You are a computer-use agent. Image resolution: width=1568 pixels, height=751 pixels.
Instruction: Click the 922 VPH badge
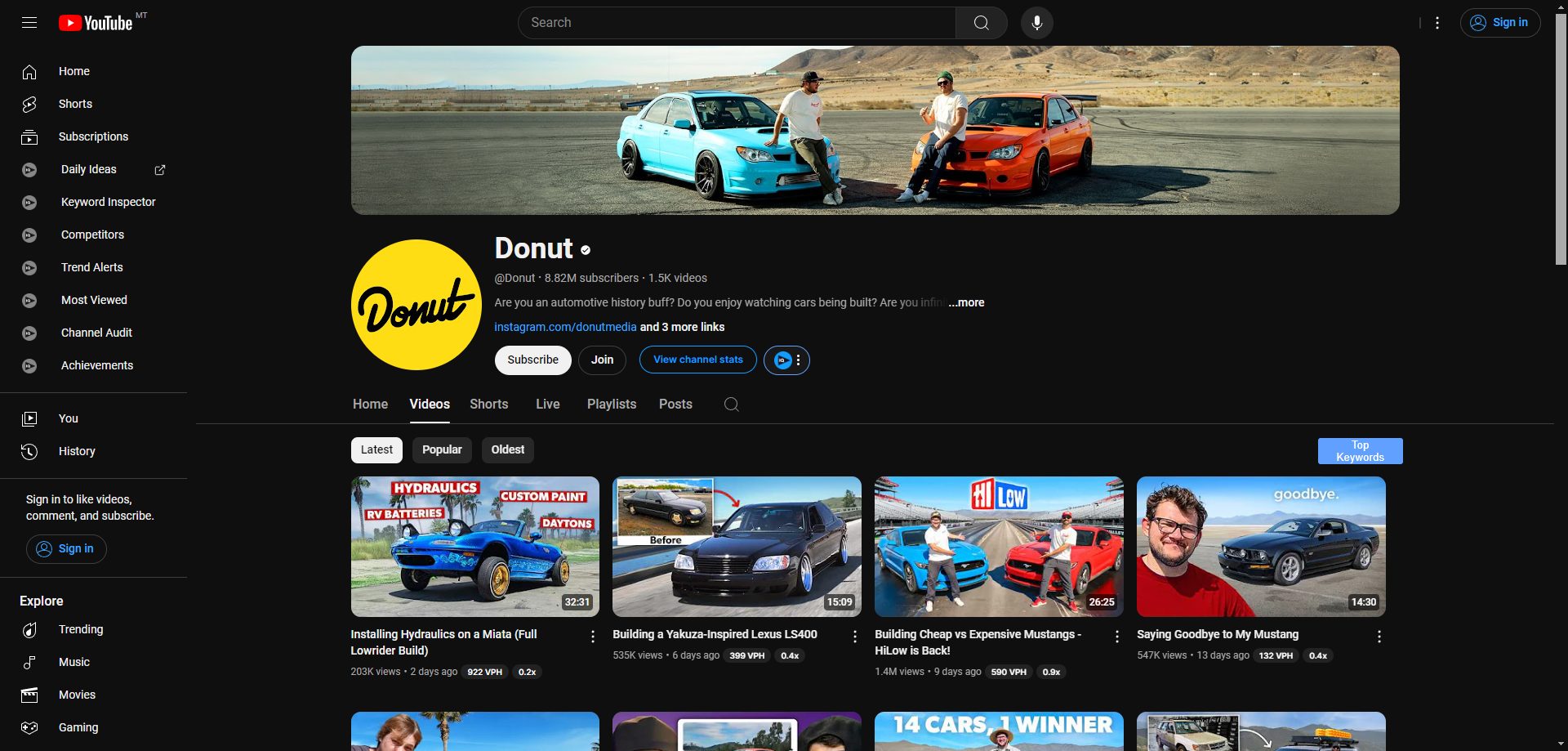(x=485, y=672)
